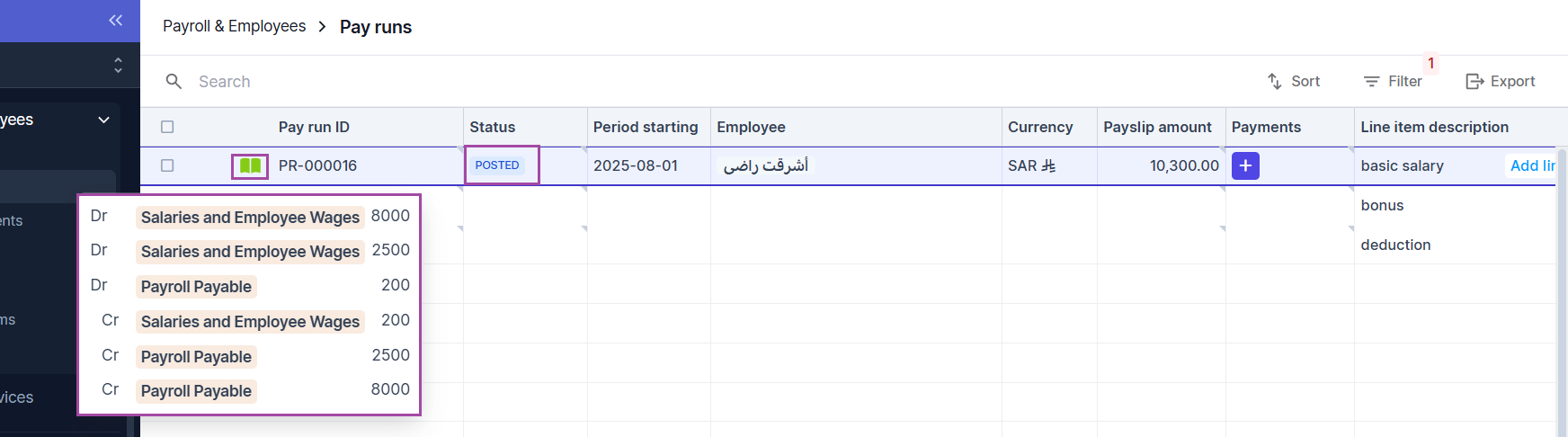This screenshot has height=437, width=1568.
Task: Open the green journal book icon
Action: pyautogui.click(x=250, y=166)
